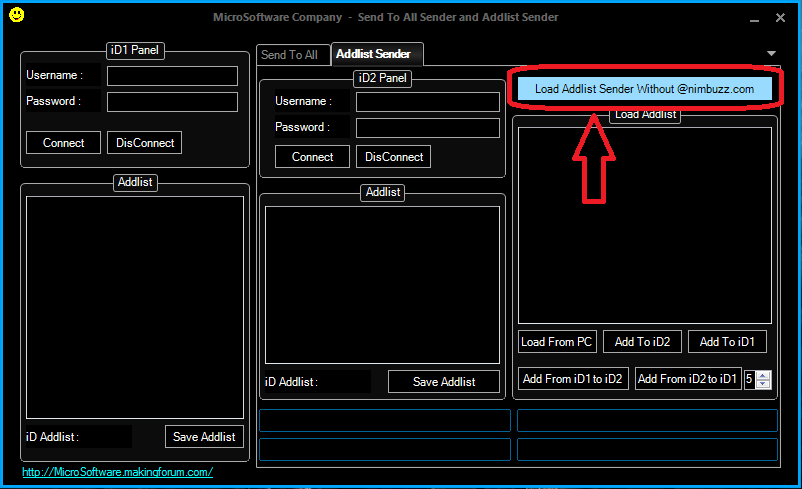Click the upper-left blue status box
This screenshot has height=489, width=802.
pyautogui.click(x=385, y=420)
